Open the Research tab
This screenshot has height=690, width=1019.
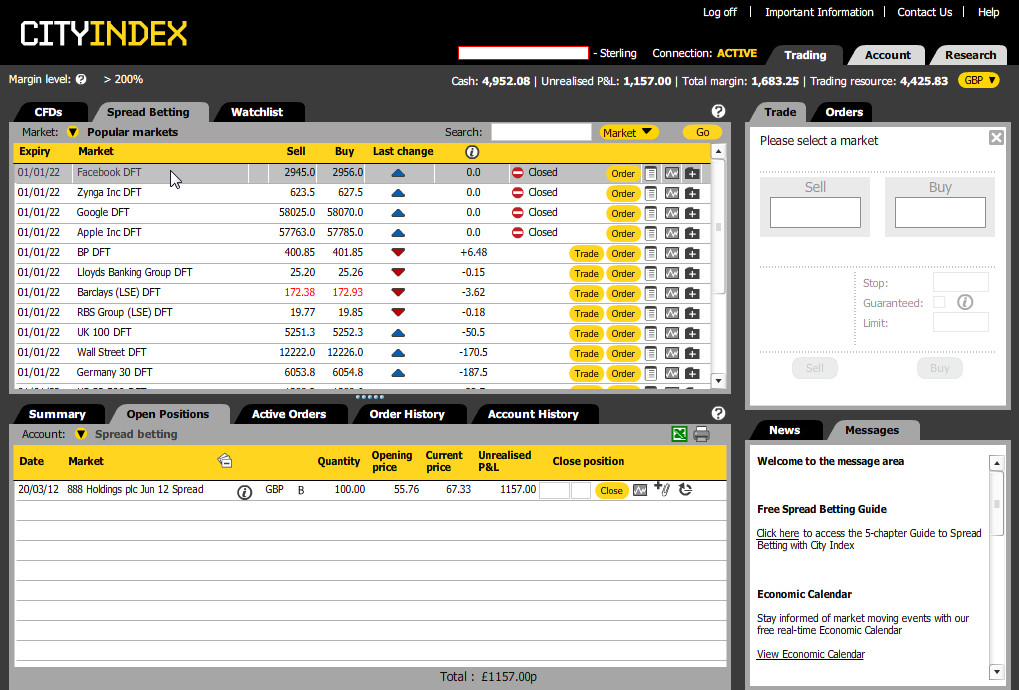click(x=970, y=55)
